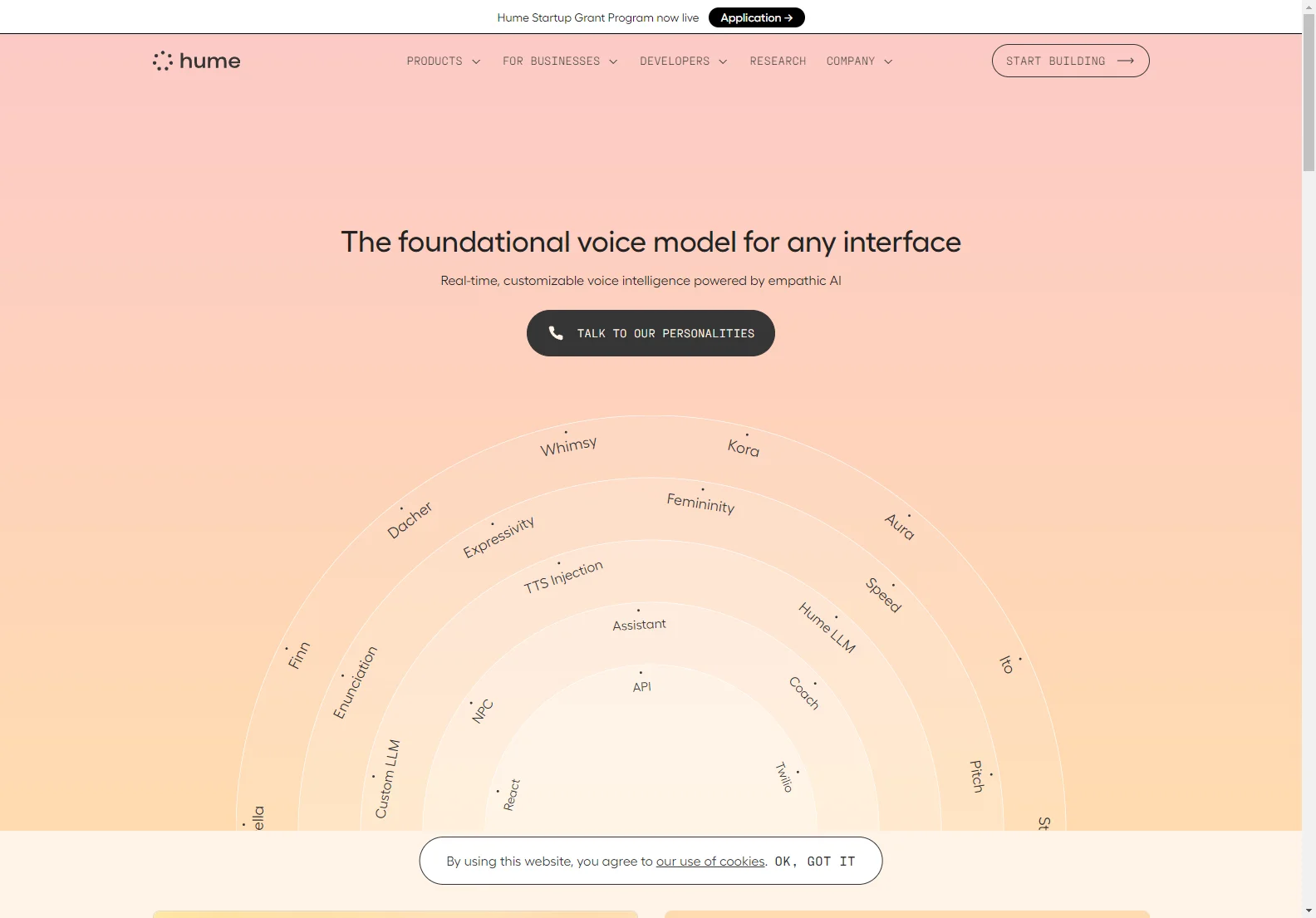Open the 'our use of cookies' link
The width and height of the screenshot is (1316, 918).
(710, 862)
